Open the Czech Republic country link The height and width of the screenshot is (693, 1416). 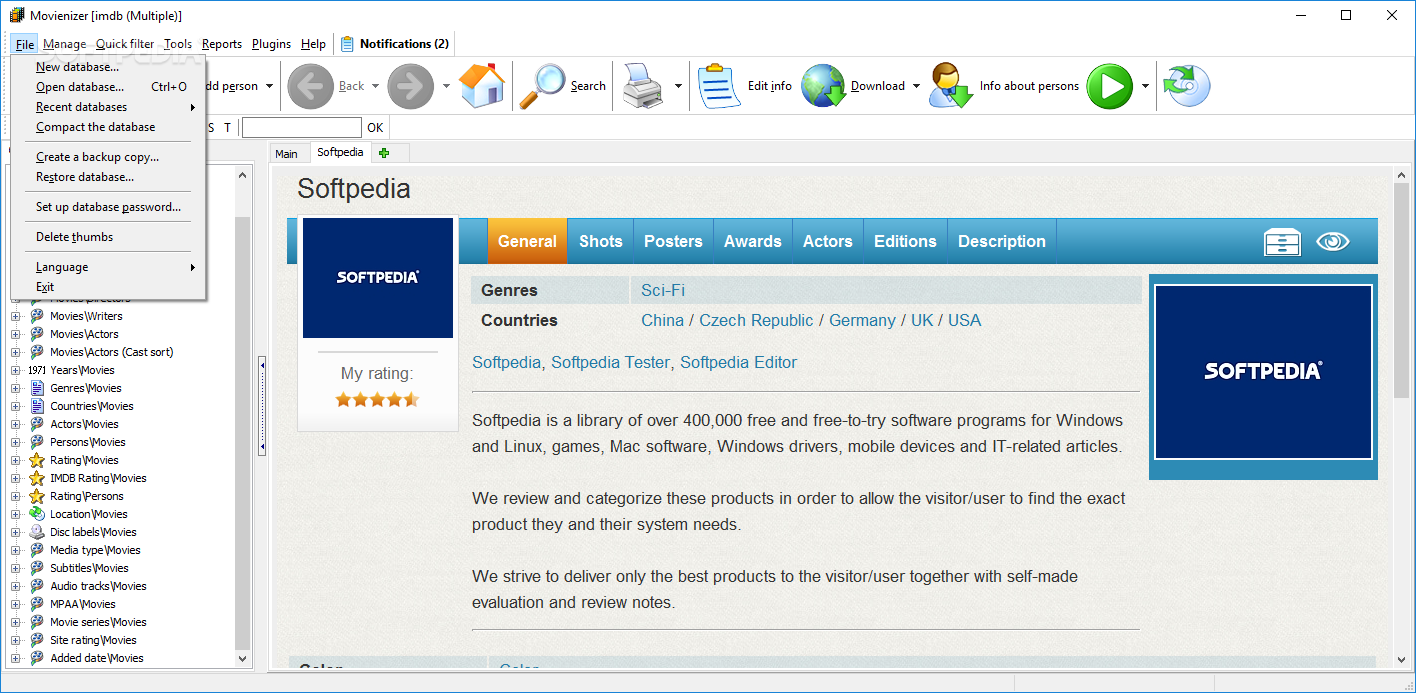(x=756, y=320)
